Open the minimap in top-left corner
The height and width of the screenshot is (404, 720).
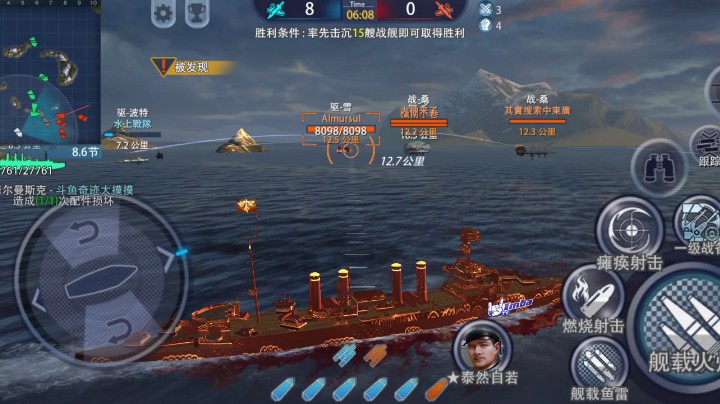pyautogui.click(x=51, y=73)
